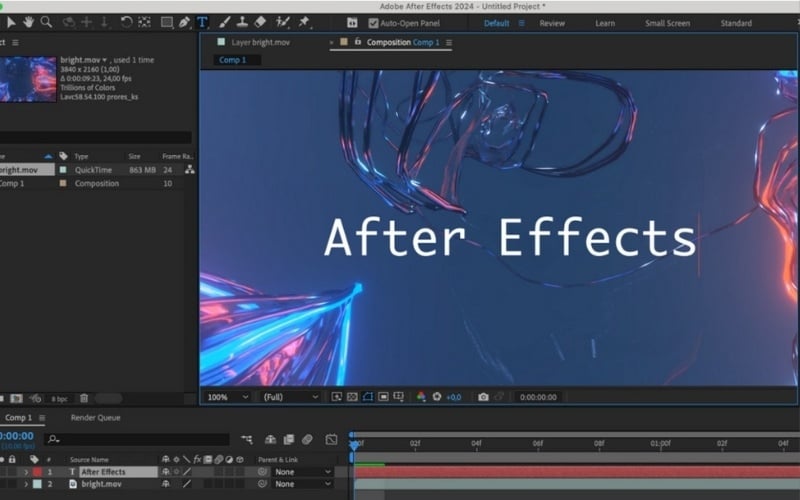The image size is (800, 500).
Task: Open the 100% magnification dropdown
Action: [228, 397]
